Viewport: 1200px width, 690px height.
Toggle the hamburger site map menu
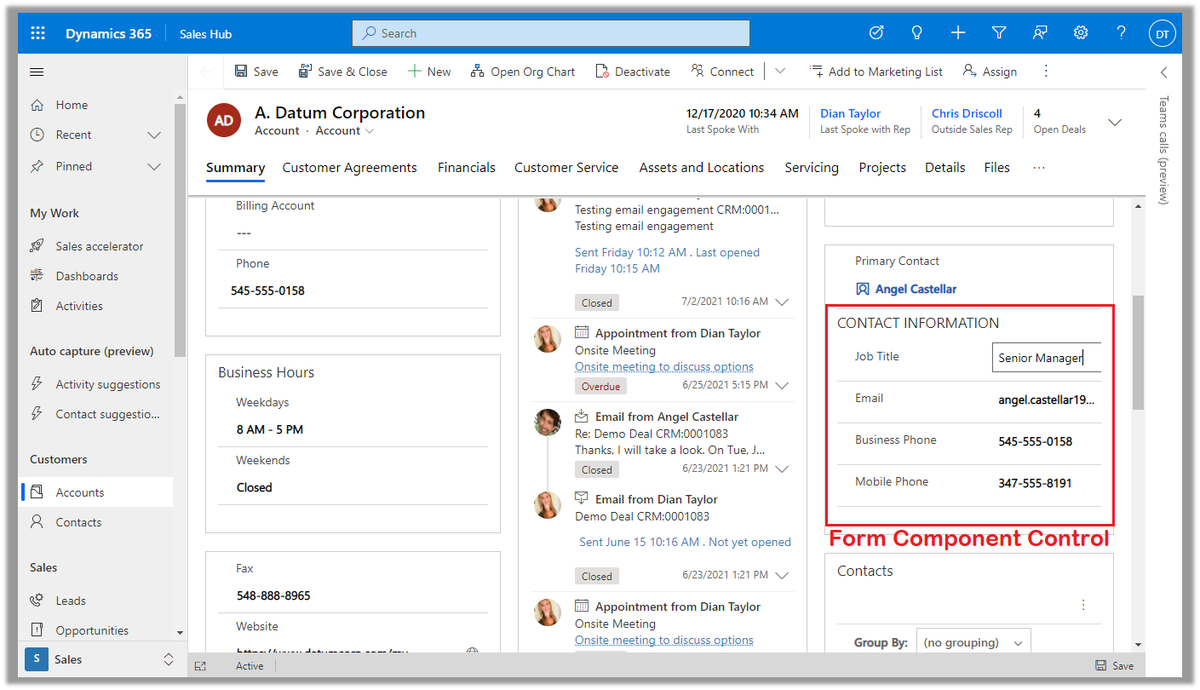(x=37, y=72)
